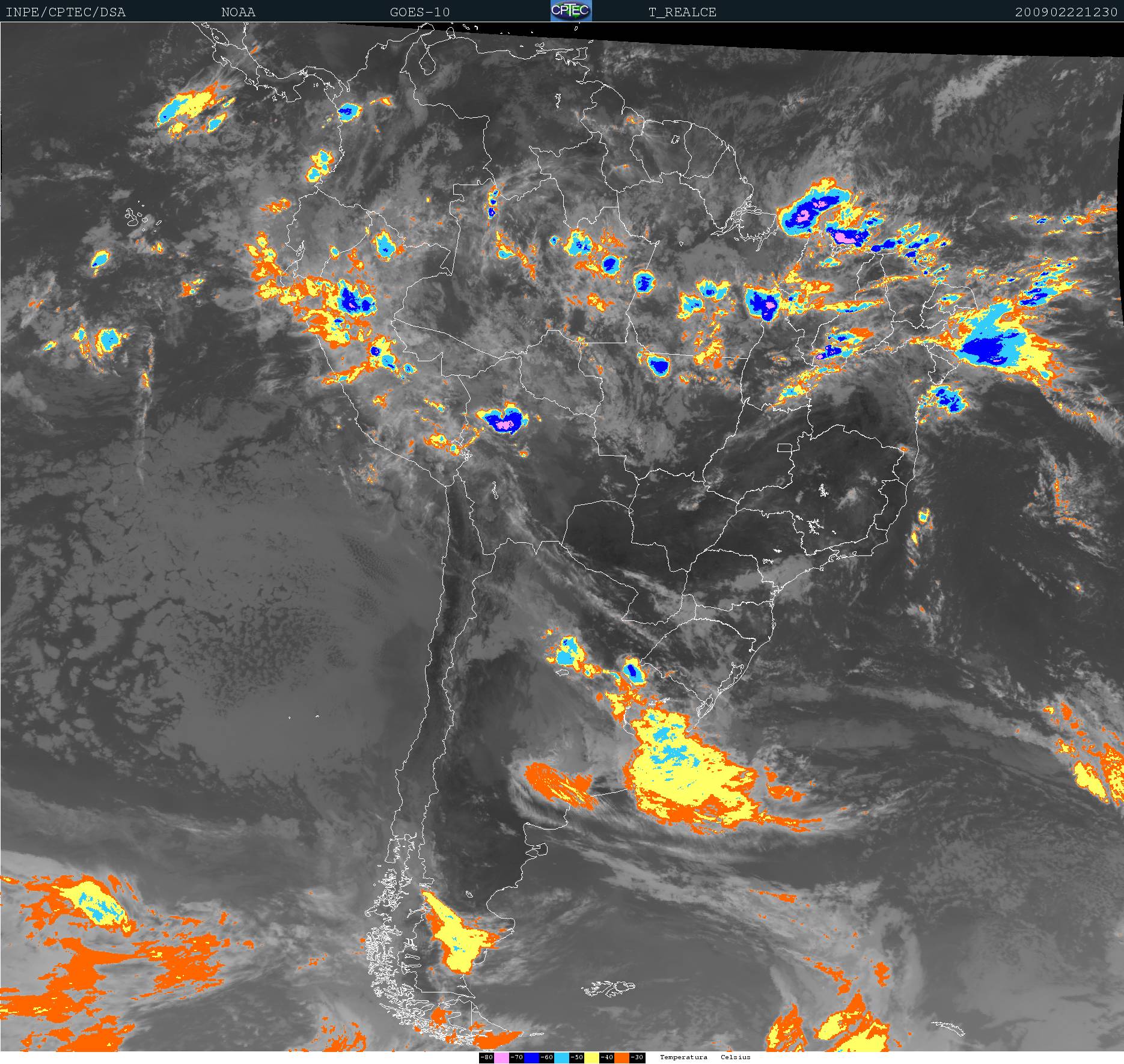Click the GOES-10 satellite label
This screenshot has height=1064, width=1124.
tap(420, 12)
